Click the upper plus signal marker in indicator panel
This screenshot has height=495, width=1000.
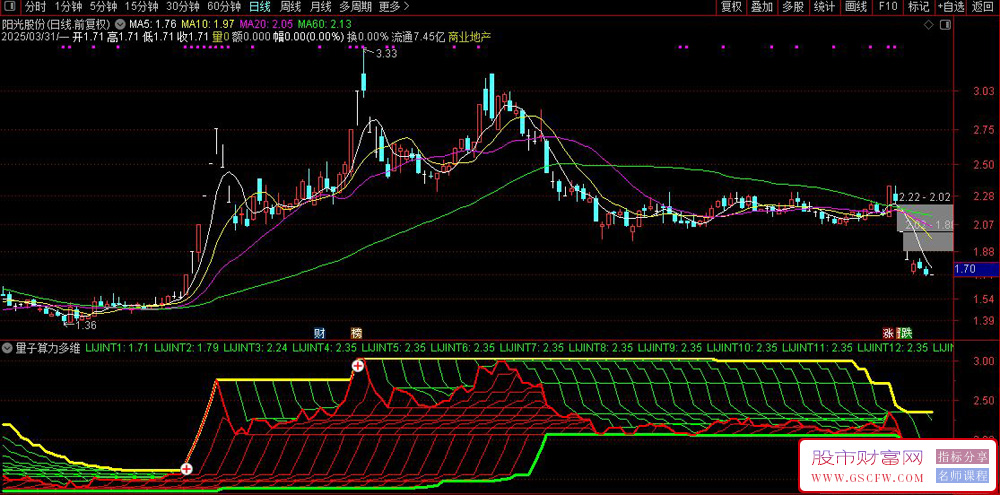click(358, 366)
